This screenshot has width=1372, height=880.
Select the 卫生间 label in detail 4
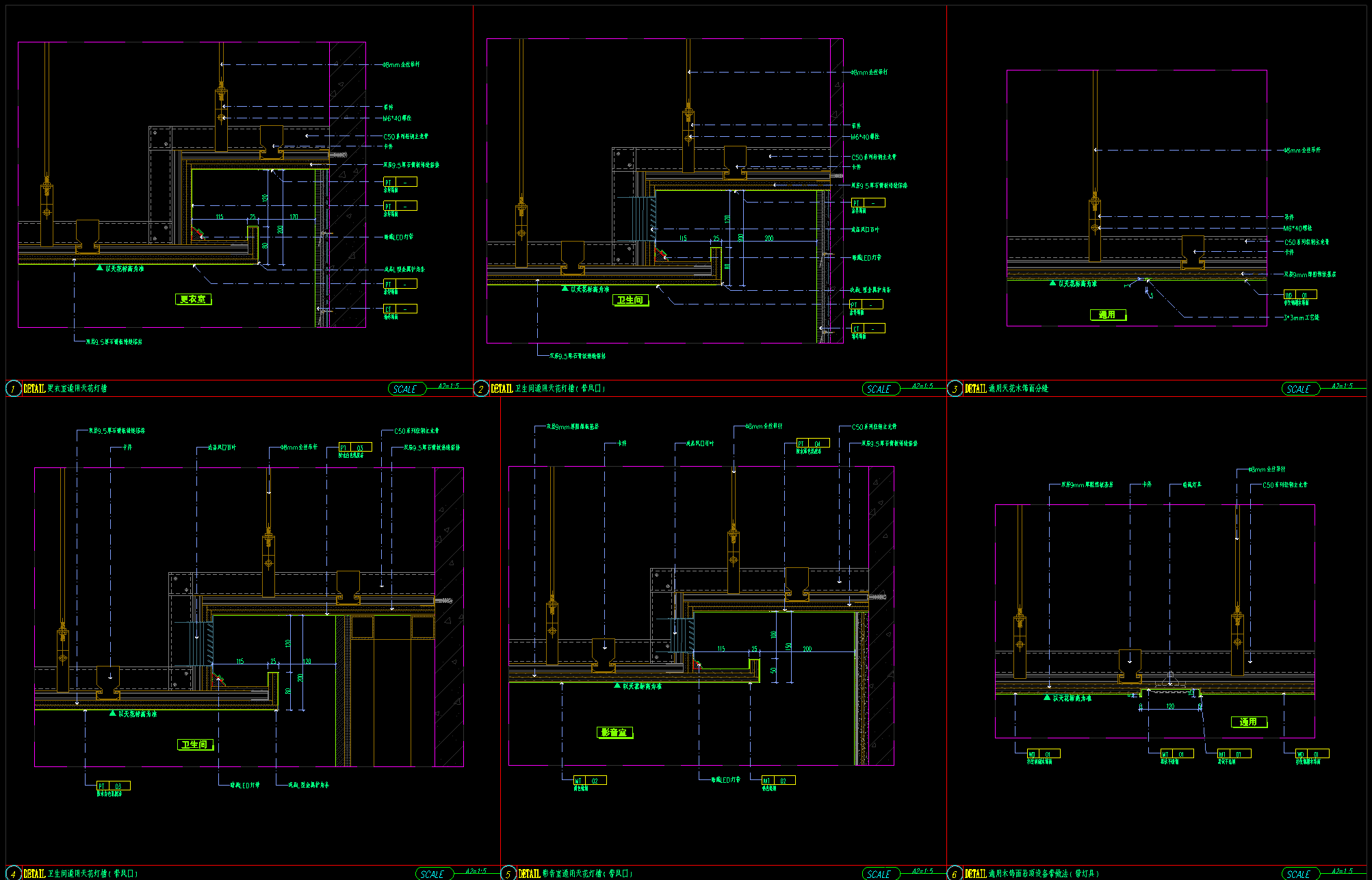194,745
